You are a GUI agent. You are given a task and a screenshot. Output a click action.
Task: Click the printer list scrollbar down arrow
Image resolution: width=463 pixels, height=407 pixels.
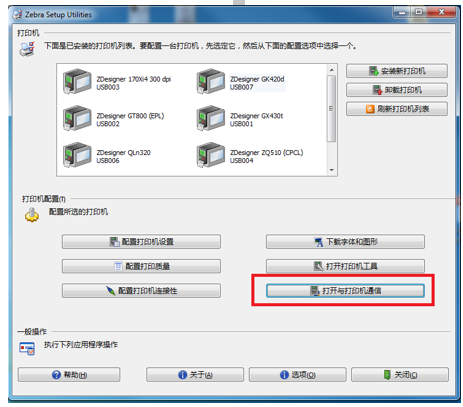(x=332, y=170)
